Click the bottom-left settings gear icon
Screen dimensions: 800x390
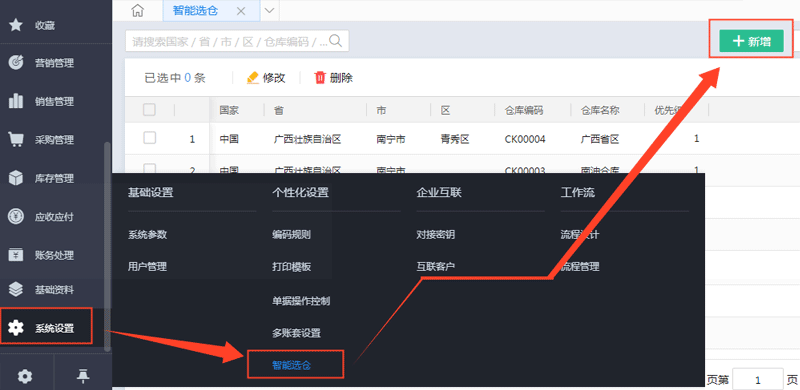[x=24, y=377]
